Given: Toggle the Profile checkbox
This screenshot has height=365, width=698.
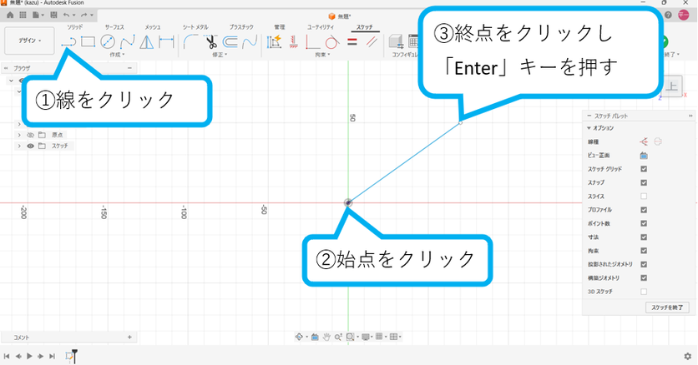Looking at the screenshot, I should click(644, 210).
